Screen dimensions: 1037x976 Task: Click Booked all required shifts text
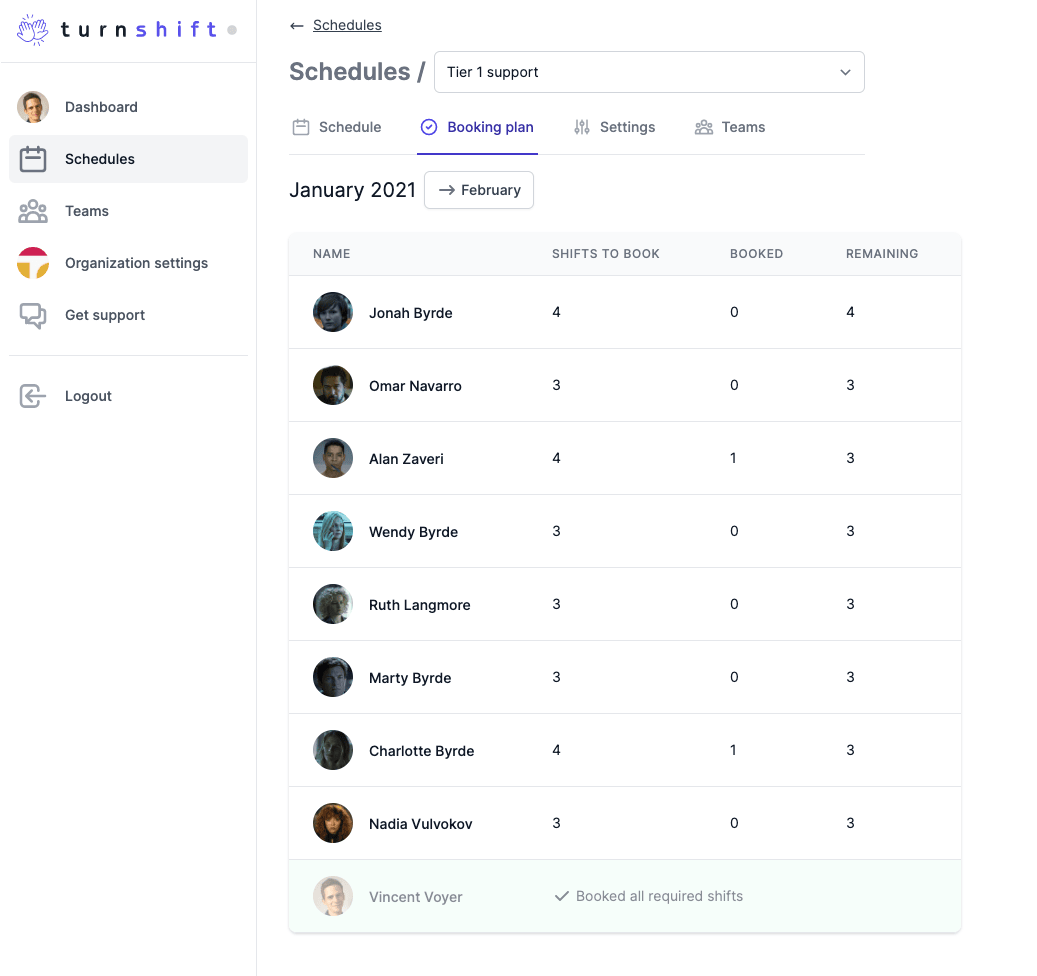pos(659,897)
